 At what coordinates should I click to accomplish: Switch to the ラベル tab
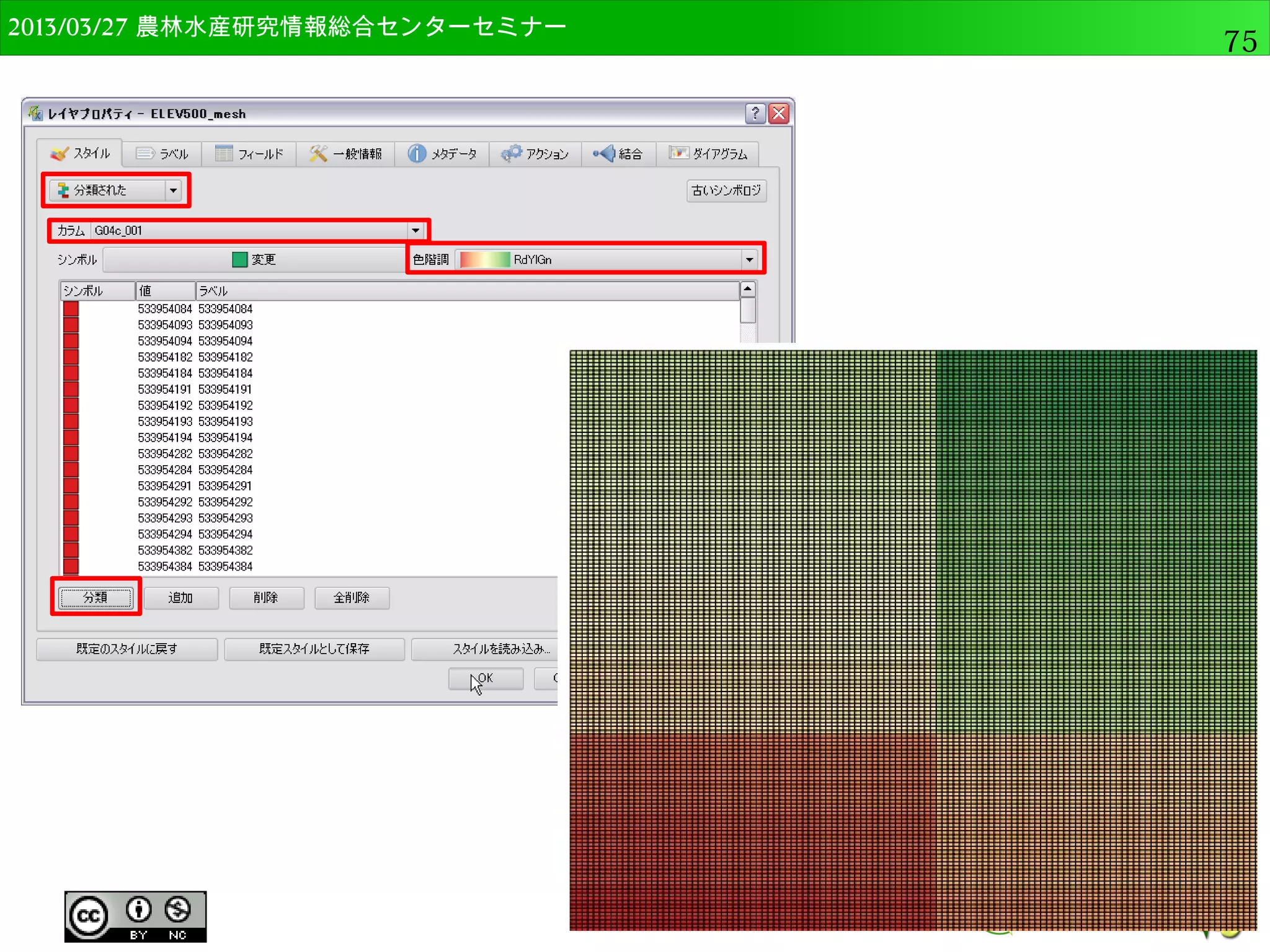click(162, 154)
